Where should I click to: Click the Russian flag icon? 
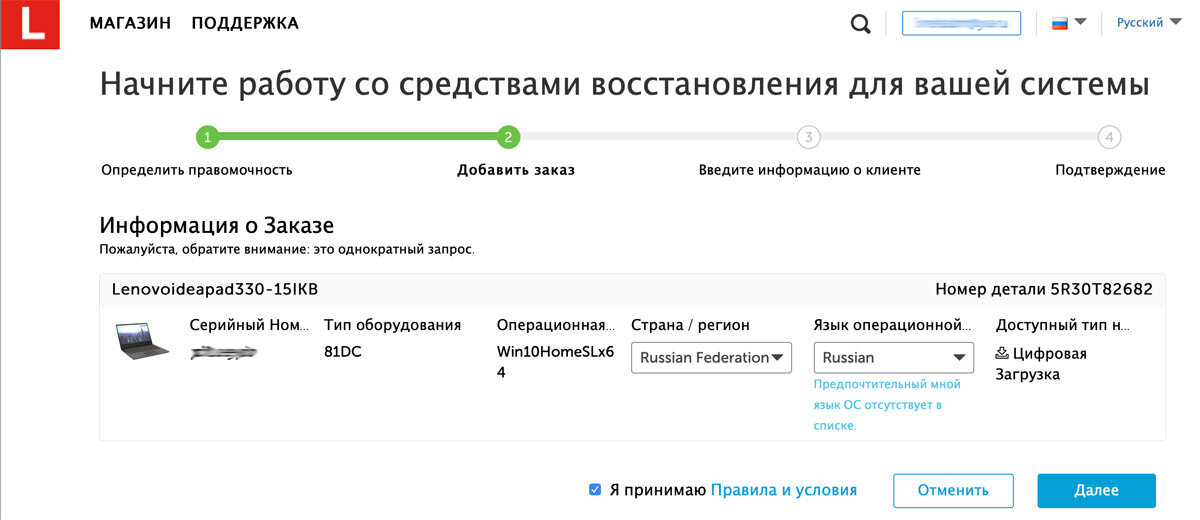click(1060, 22)
